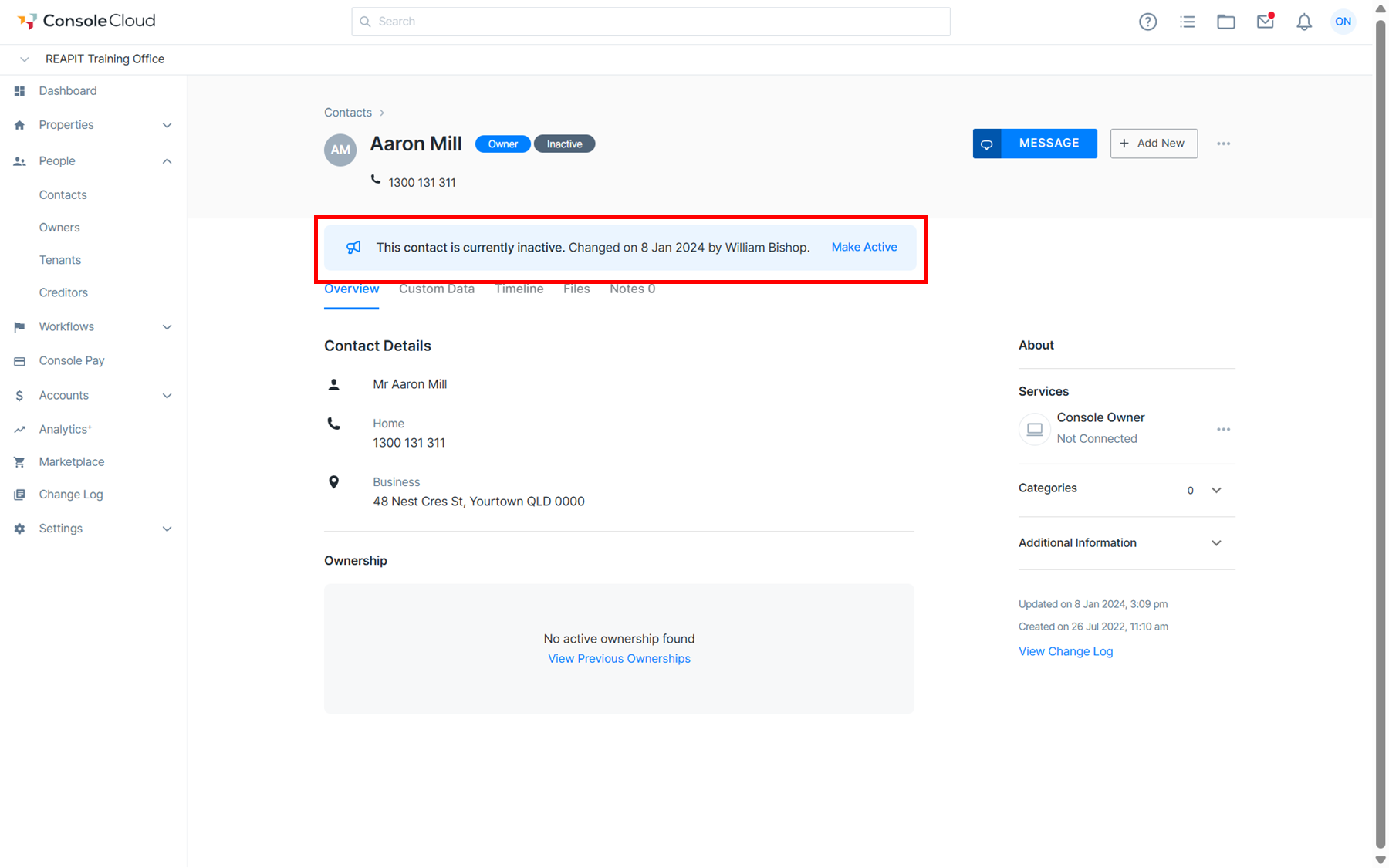The image size is (1389, 868).
Task: Open Owners in the sidebar
Action: click(59, 228)
